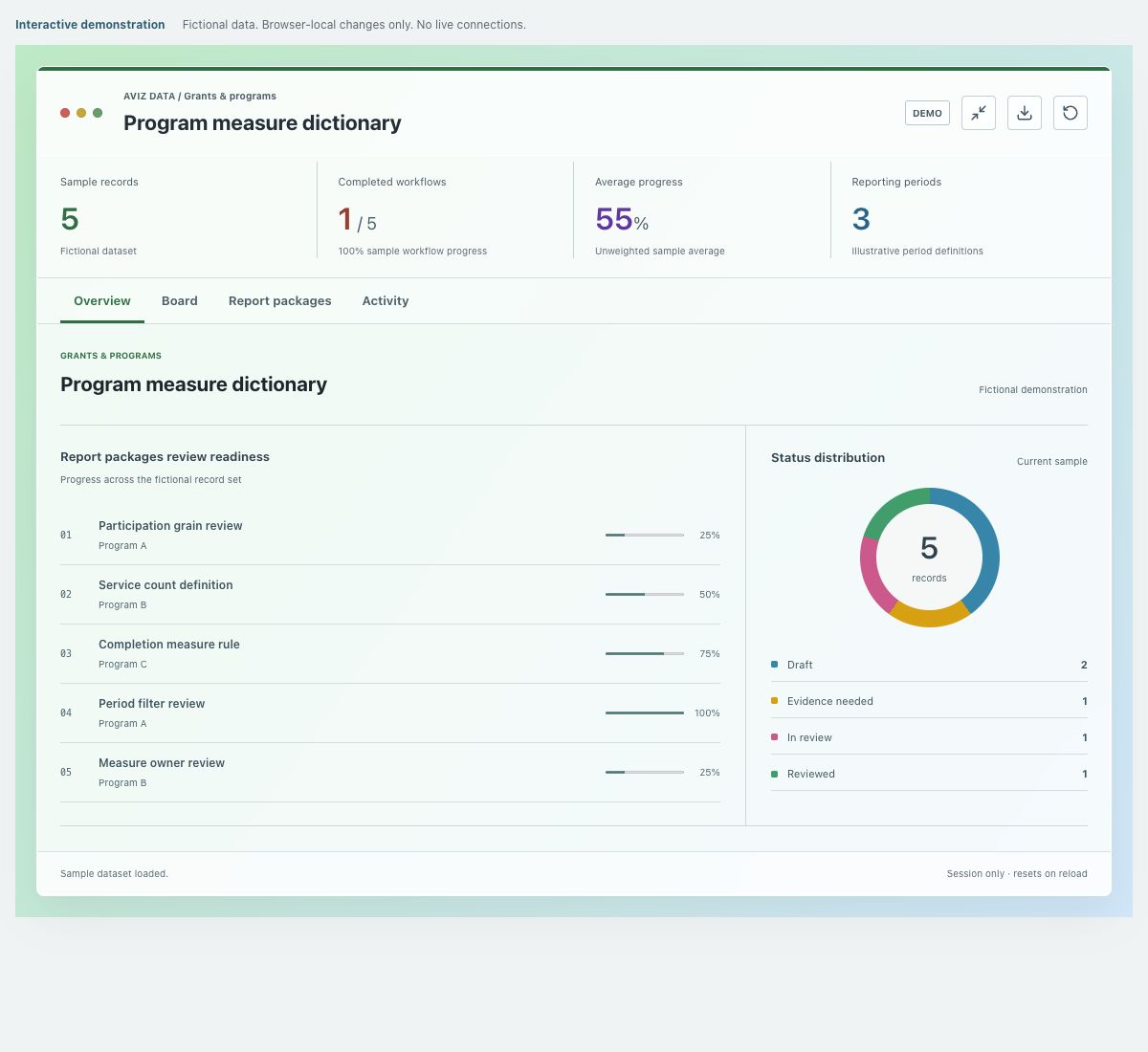Select the Measure owner review row
Screen dimensions: 1148x1052
coord(390,773)
